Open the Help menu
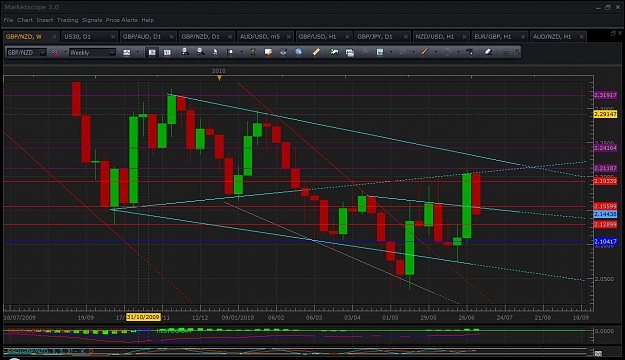This screenshot has width=625, height=360. pyautogui.click(x=147, y=20)
